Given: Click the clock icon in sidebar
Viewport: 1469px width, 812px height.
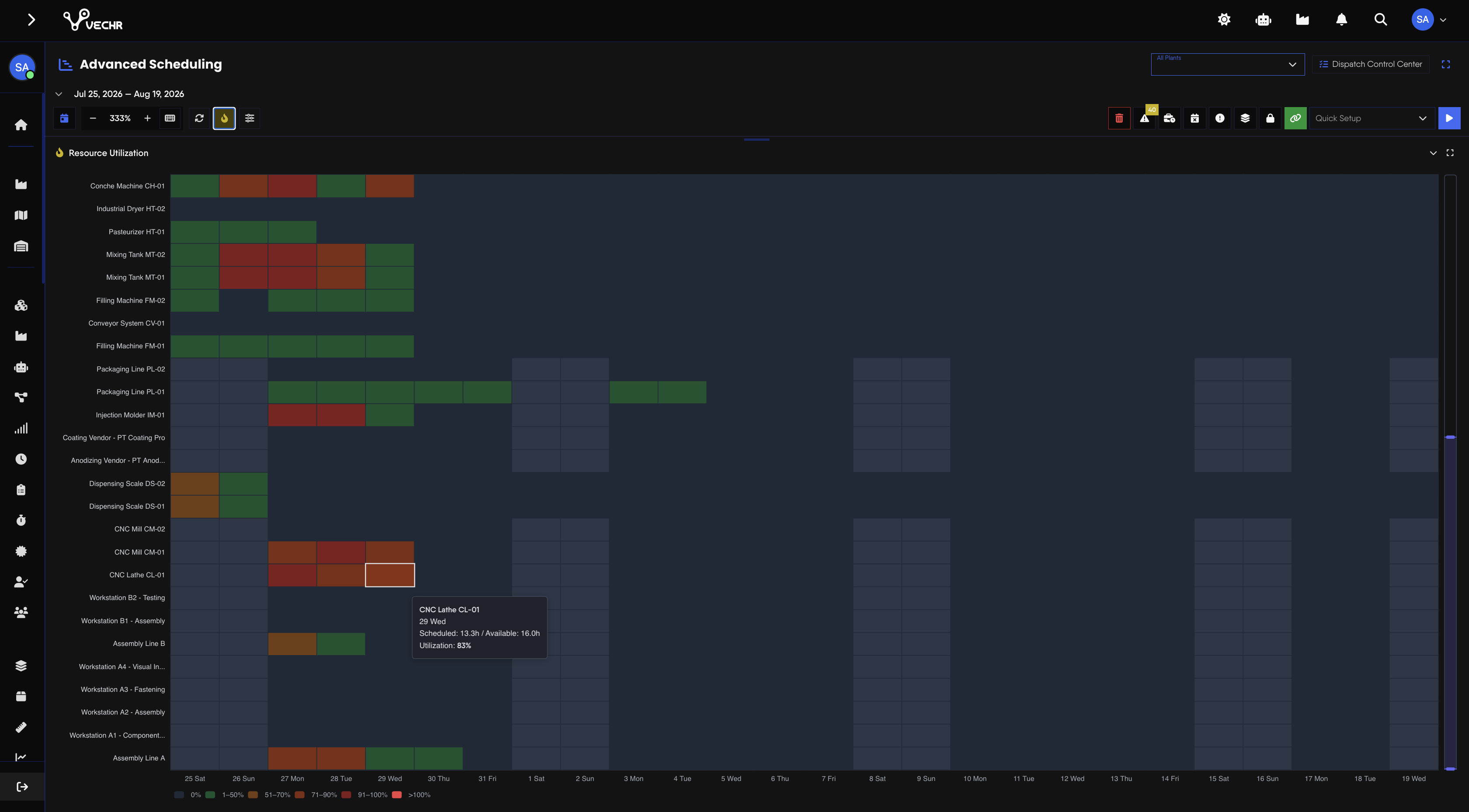Looking at the screenshot, I should point(21,459).
